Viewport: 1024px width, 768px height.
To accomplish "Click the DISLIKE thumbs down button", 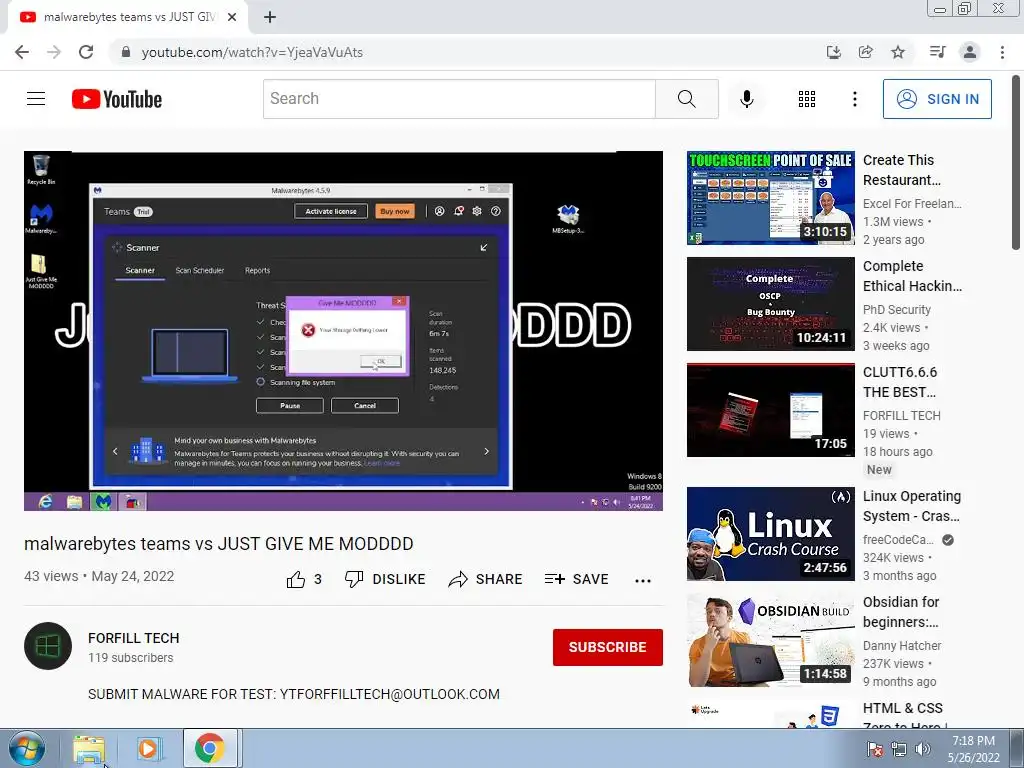I will point(385,579).
